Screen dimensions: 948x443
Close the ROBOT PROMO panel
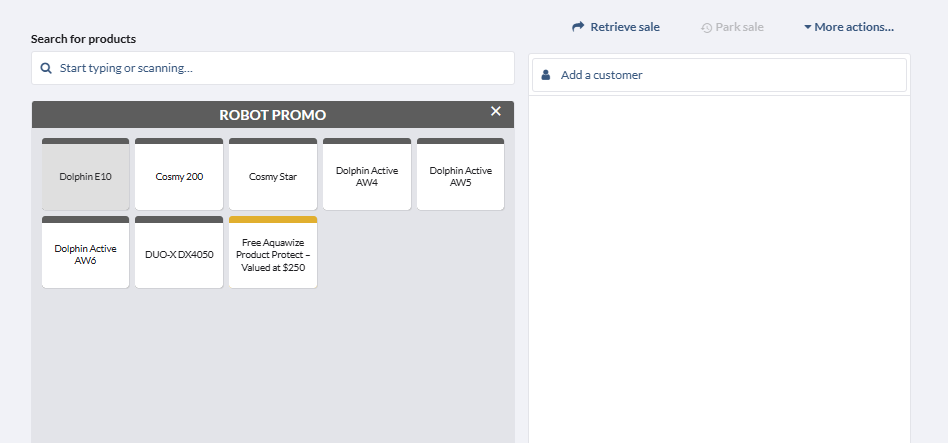pyautogui.click(x=496, y=111)
